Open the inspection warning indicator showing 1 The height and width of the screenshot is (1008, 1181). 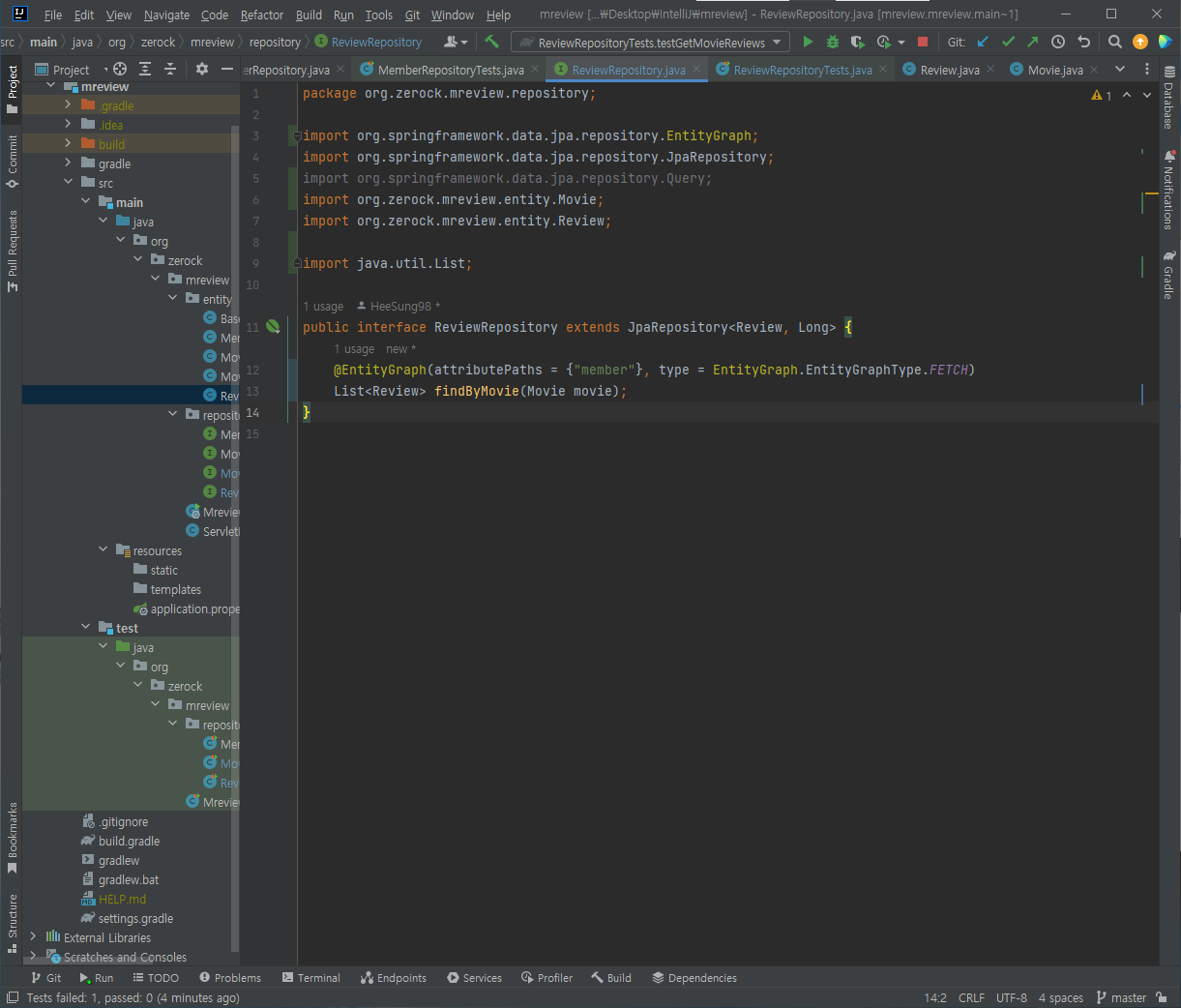(1102, 95)
